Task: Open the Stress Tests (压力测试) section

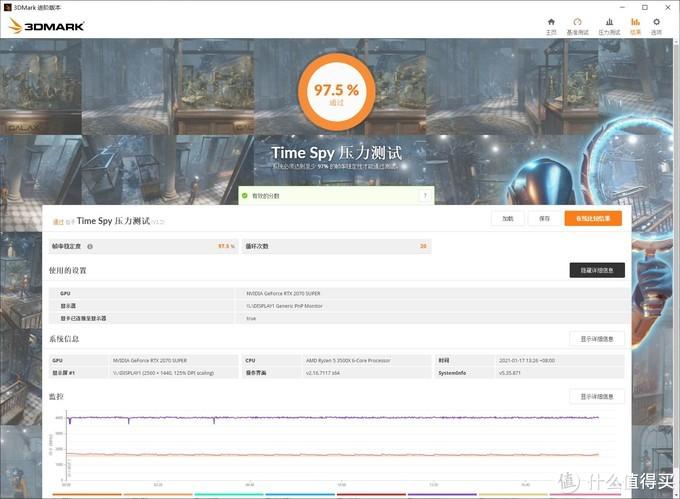Action: pos(609,25)
